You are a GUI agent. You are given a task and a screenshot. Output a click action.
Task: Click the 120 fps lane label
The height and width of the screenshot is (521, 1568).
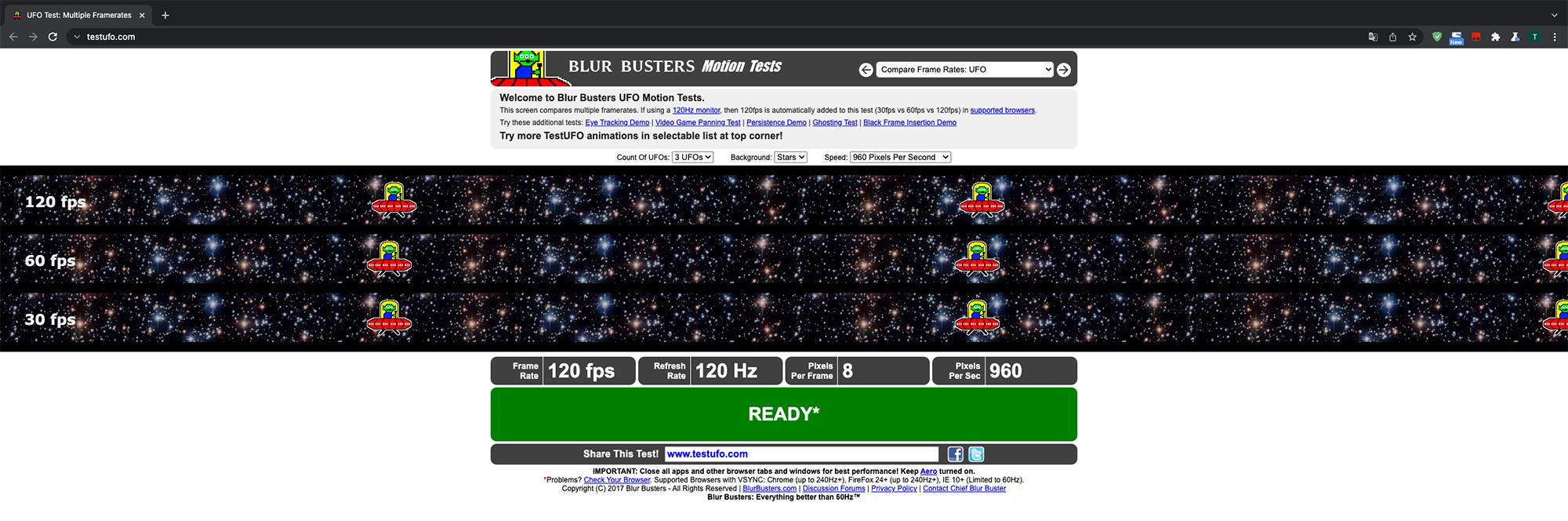tap(56, 202)
